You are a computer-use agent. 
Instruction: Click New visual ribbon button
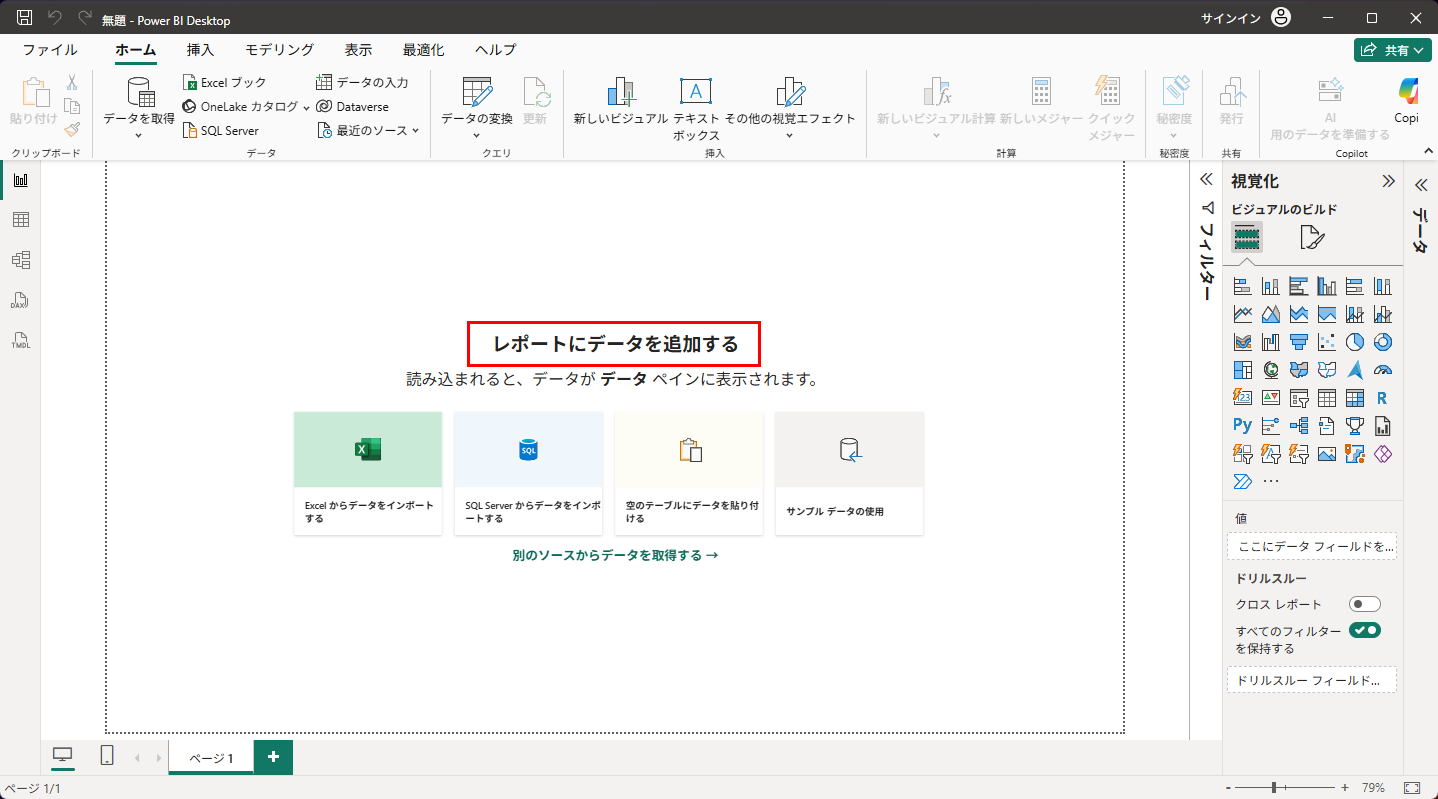(621, 102)
